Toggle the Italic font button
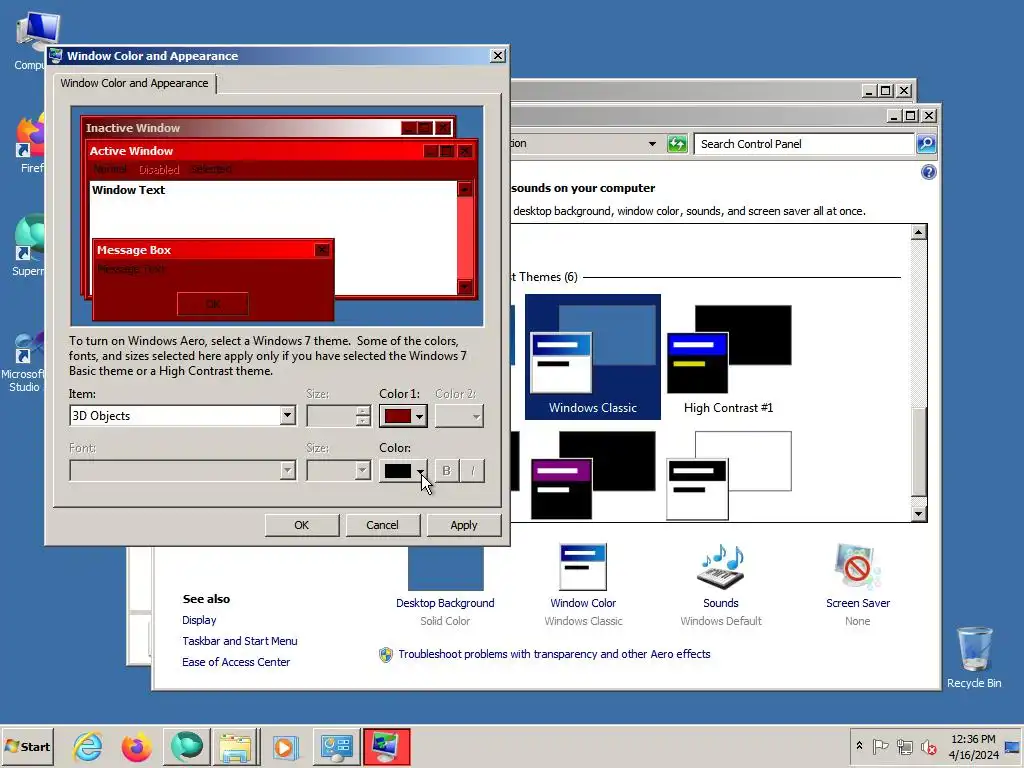Viewport: 1024px width, 768px height. (472, 470)
